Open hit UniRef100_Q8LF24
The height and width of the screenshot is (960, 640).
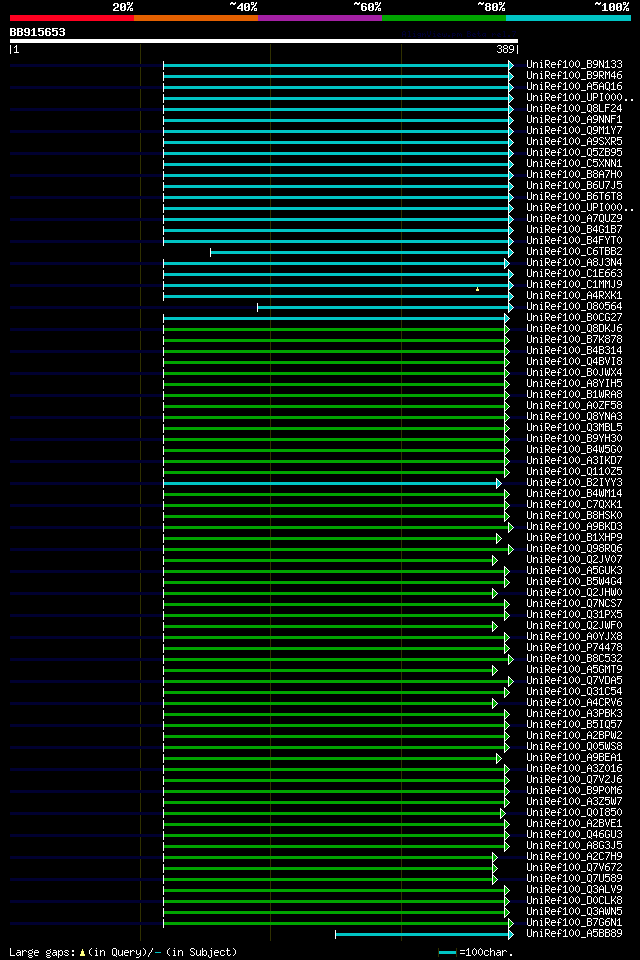[574, 108]
